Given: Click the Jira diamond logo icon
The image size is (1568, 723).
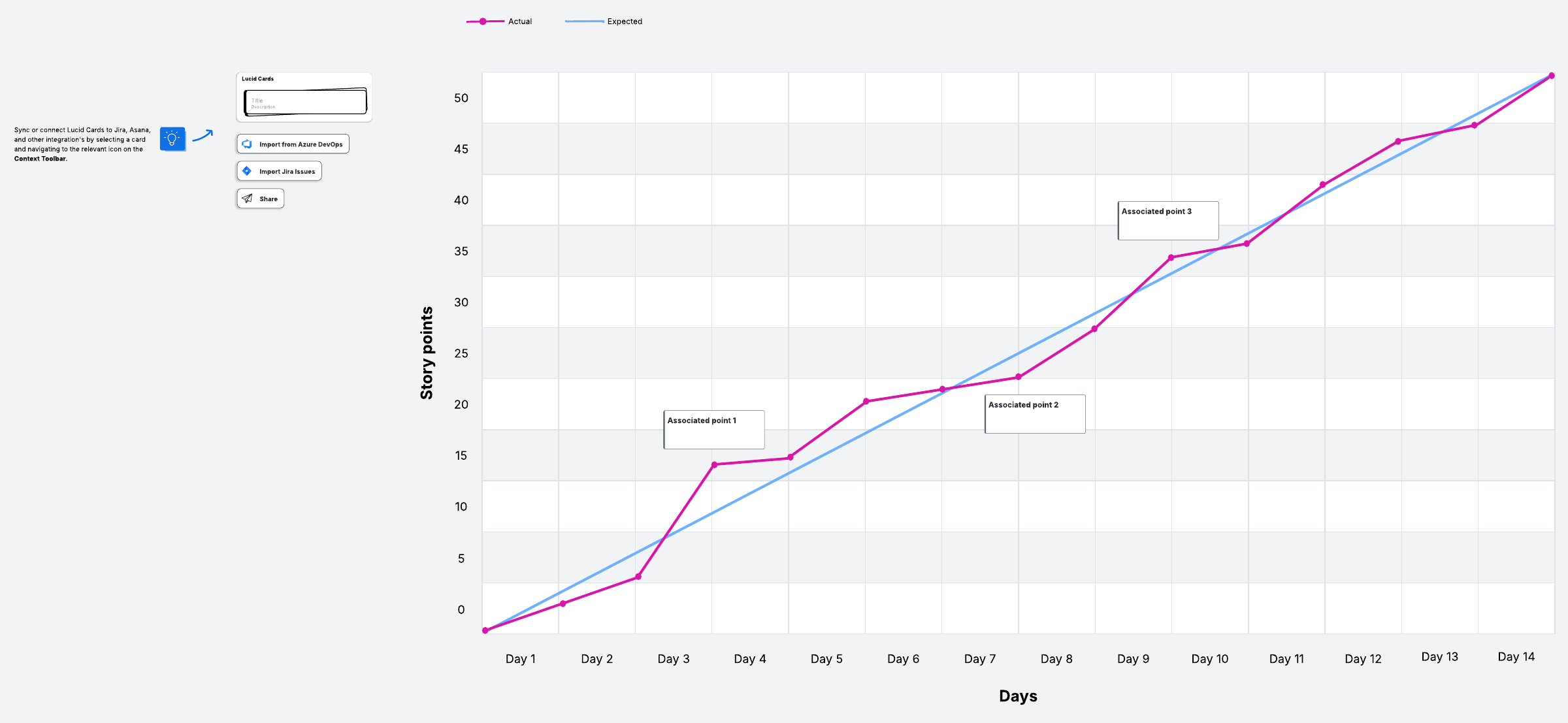Looking at the screenshot, I should 247,171.
